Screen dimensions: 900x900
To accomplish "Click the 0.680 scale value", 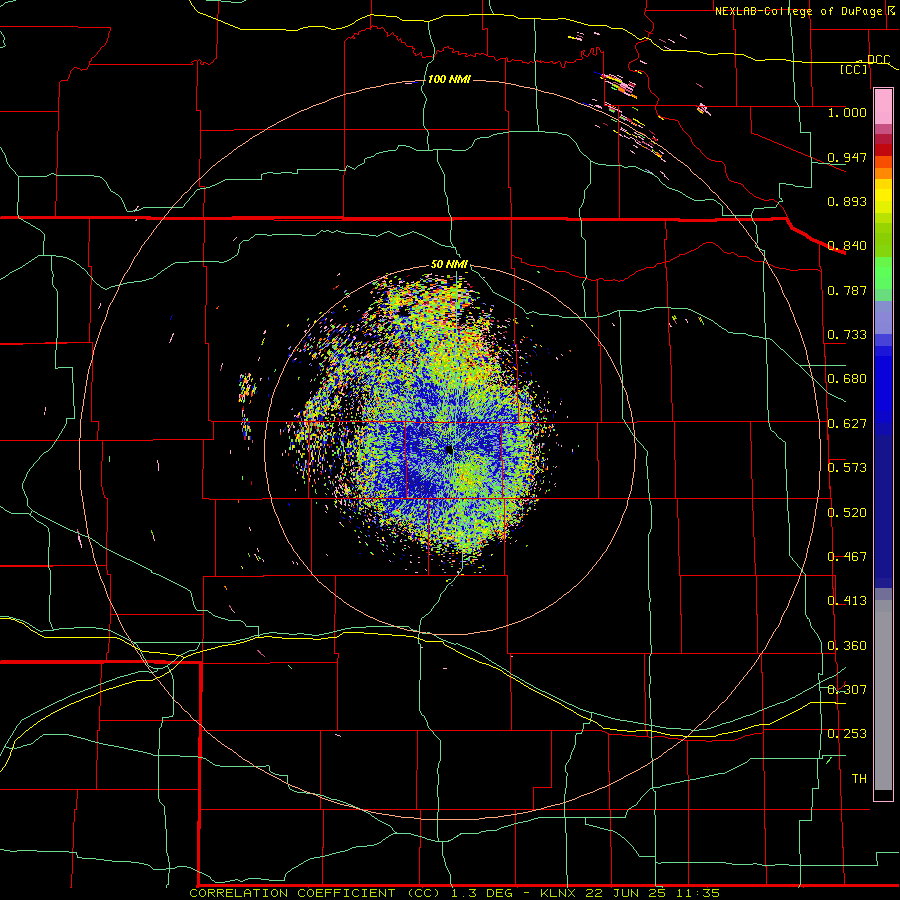I will pos(847,379).
